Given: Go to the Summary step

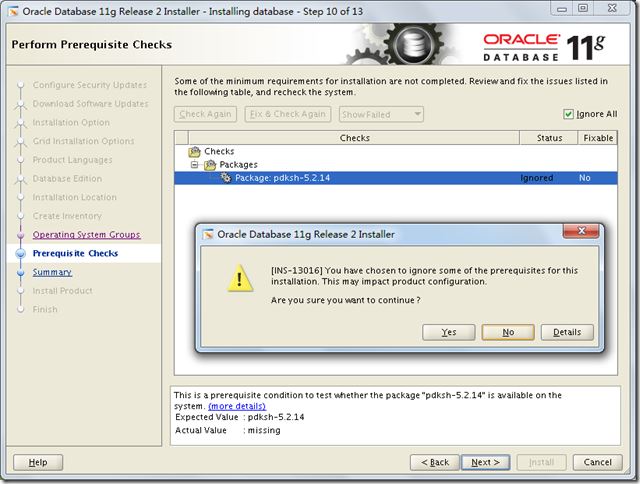Looking at the screenshot, I should (52, 272).
